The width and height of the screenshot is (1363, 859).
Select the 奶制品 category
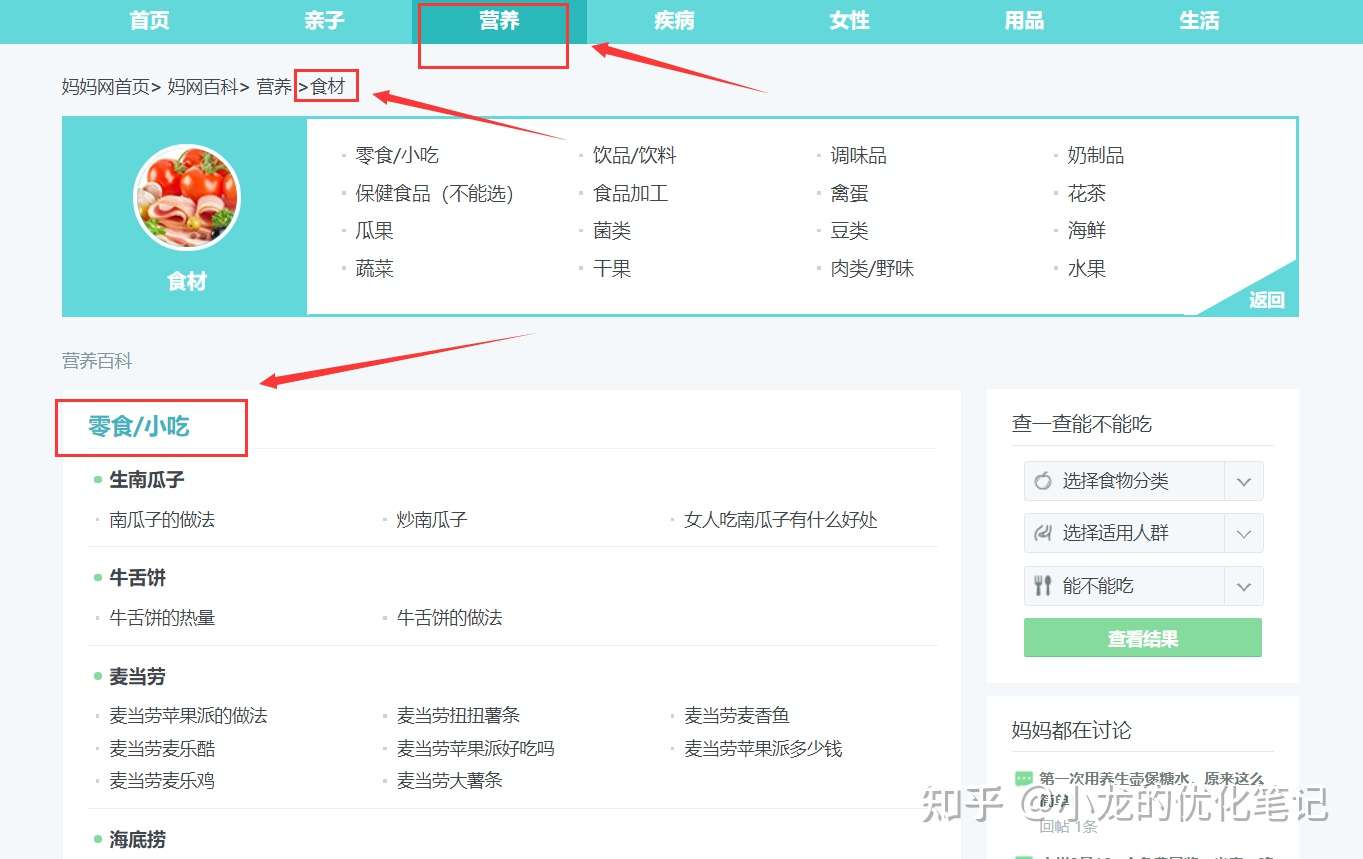1096,155
